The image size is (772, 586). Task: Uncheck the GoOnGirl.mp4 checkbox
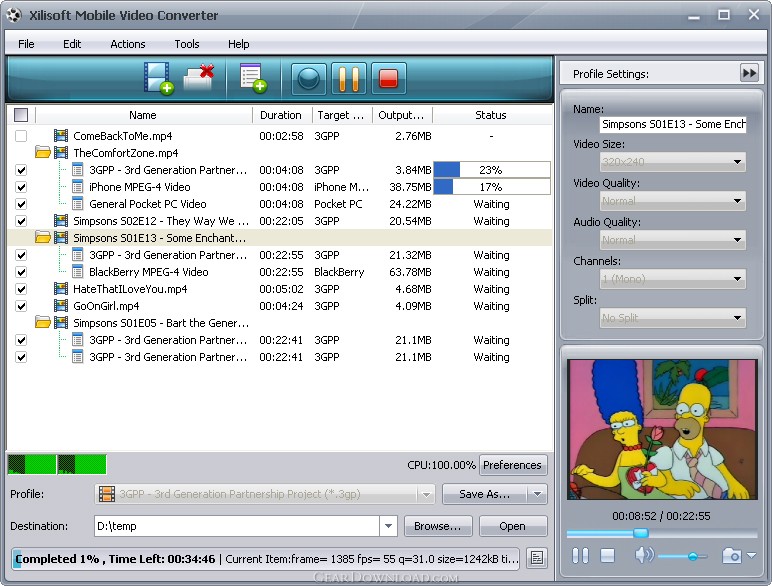point(21,306)
